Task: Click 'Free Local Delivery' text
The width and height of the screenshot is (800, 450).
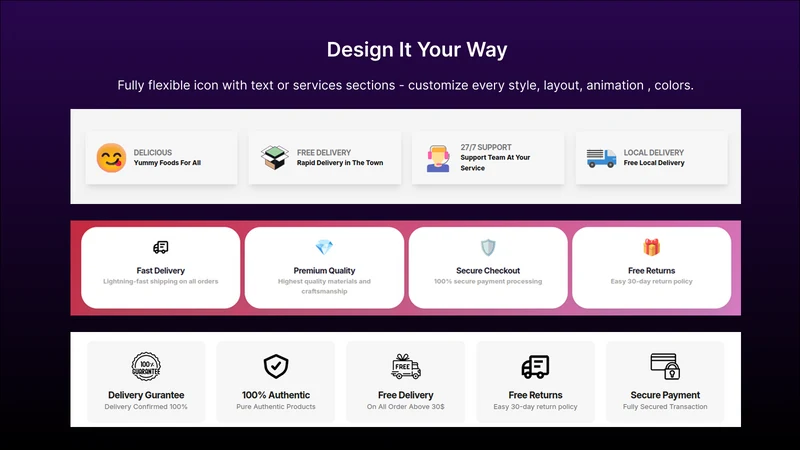Action: (654, 163)
